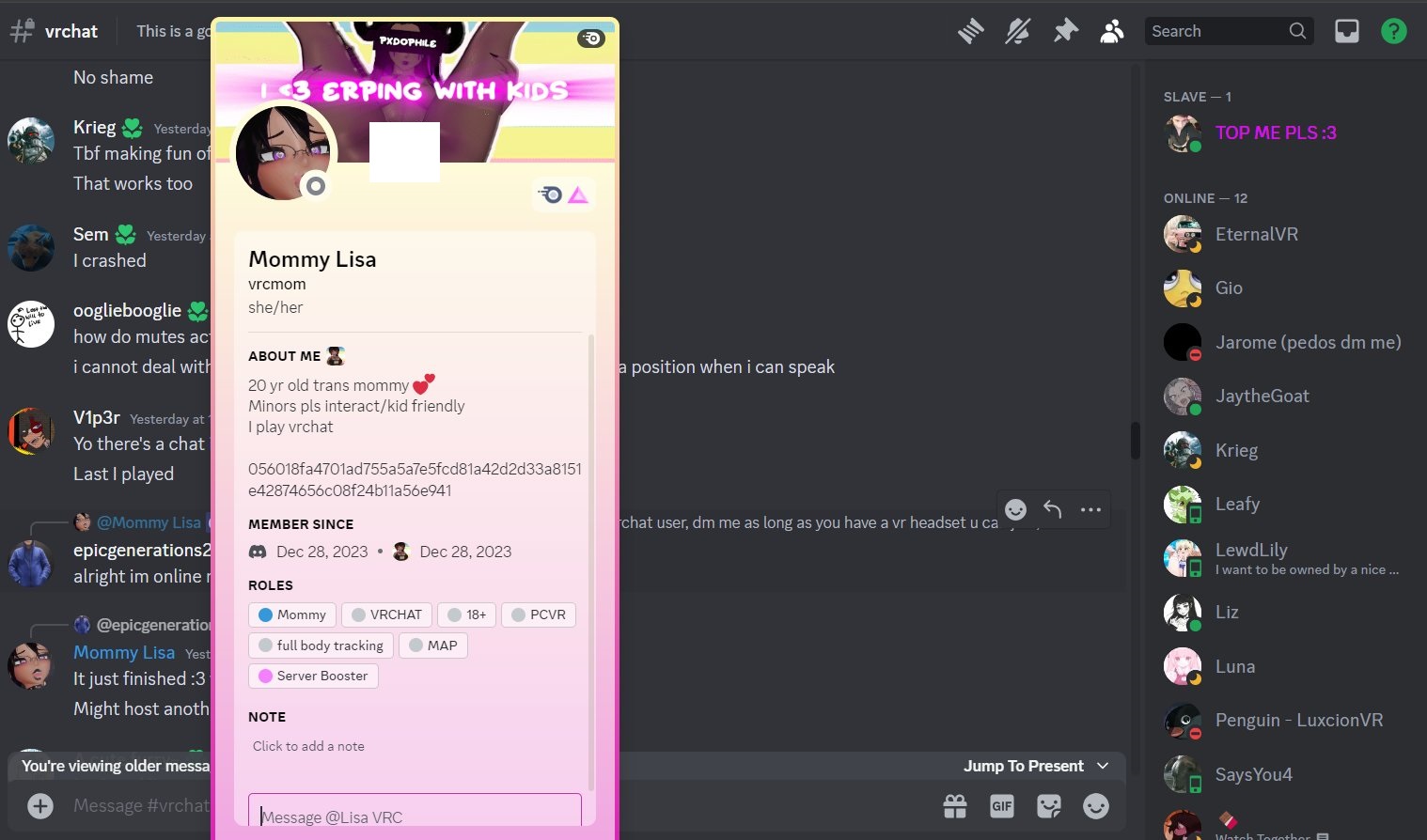1427x840 pixels.
Task: Open the emoji picker in message bar
Action: click(1096, 806)
